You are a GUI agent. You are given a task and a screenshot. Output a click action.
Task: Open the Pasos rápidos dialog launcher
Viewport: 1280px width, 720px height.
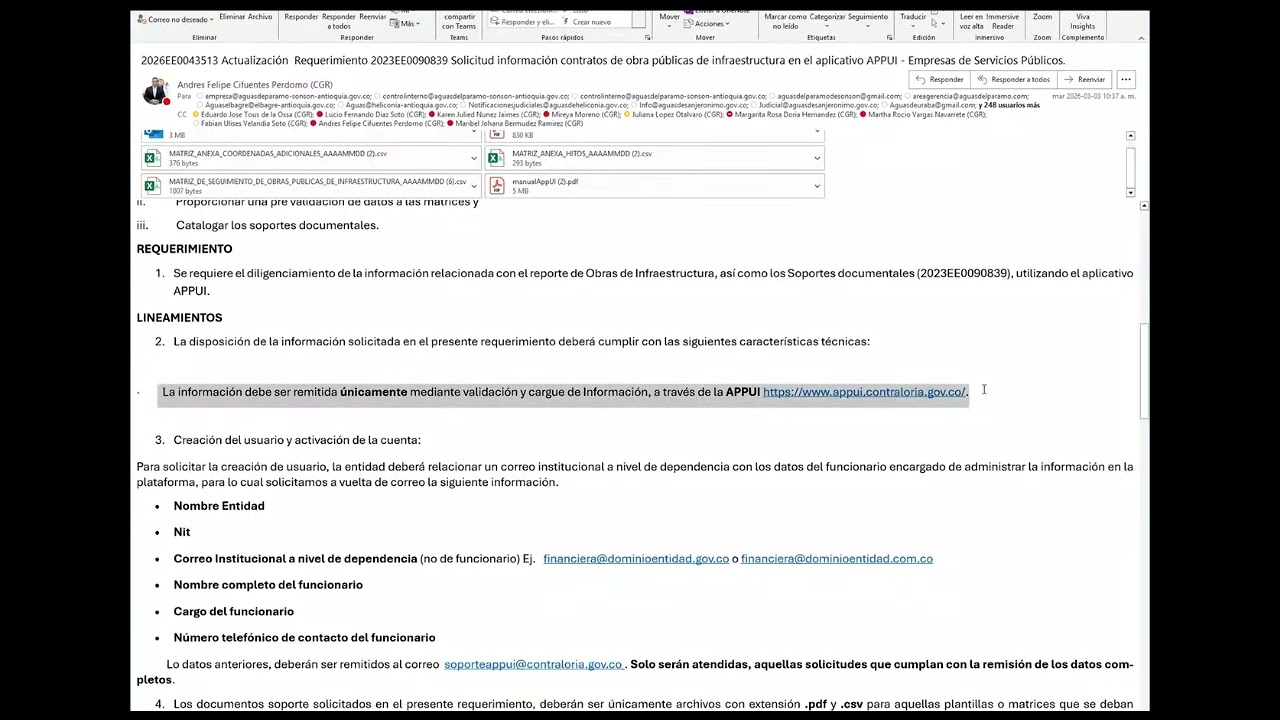click(647, 38)
